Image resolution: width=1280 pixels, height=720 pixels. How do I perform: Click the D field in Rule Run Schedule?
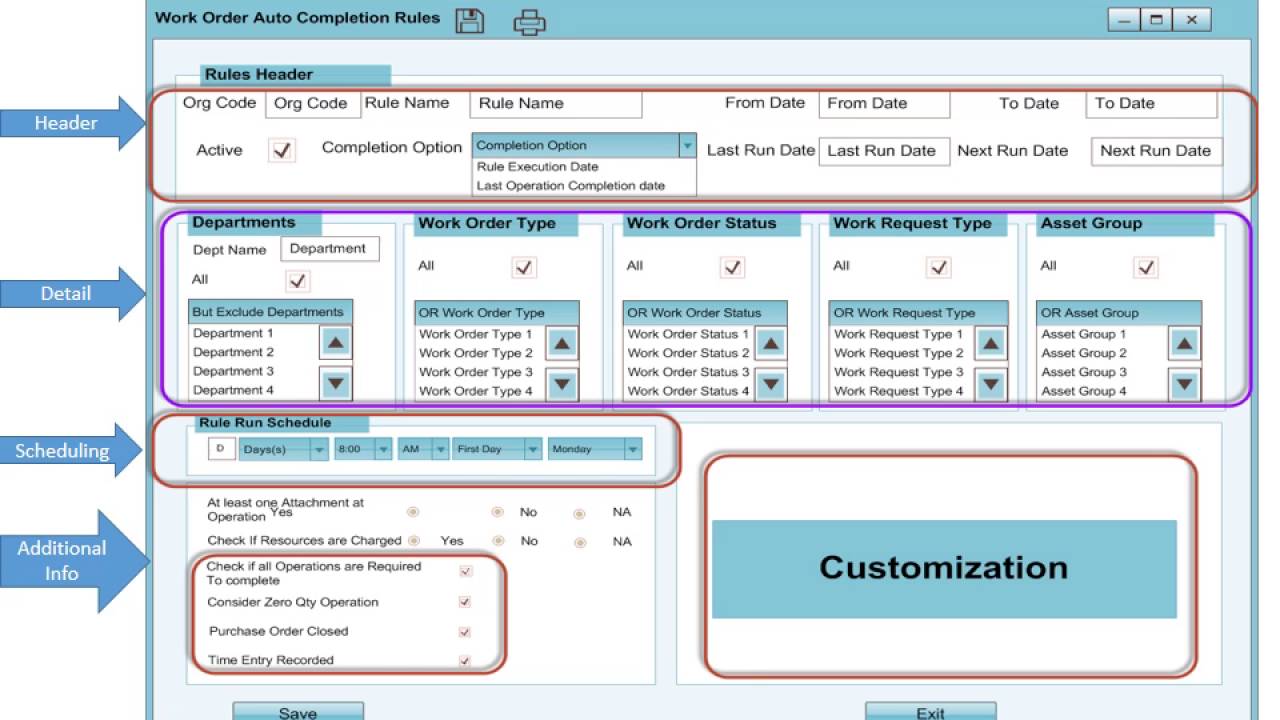point(221,449)
